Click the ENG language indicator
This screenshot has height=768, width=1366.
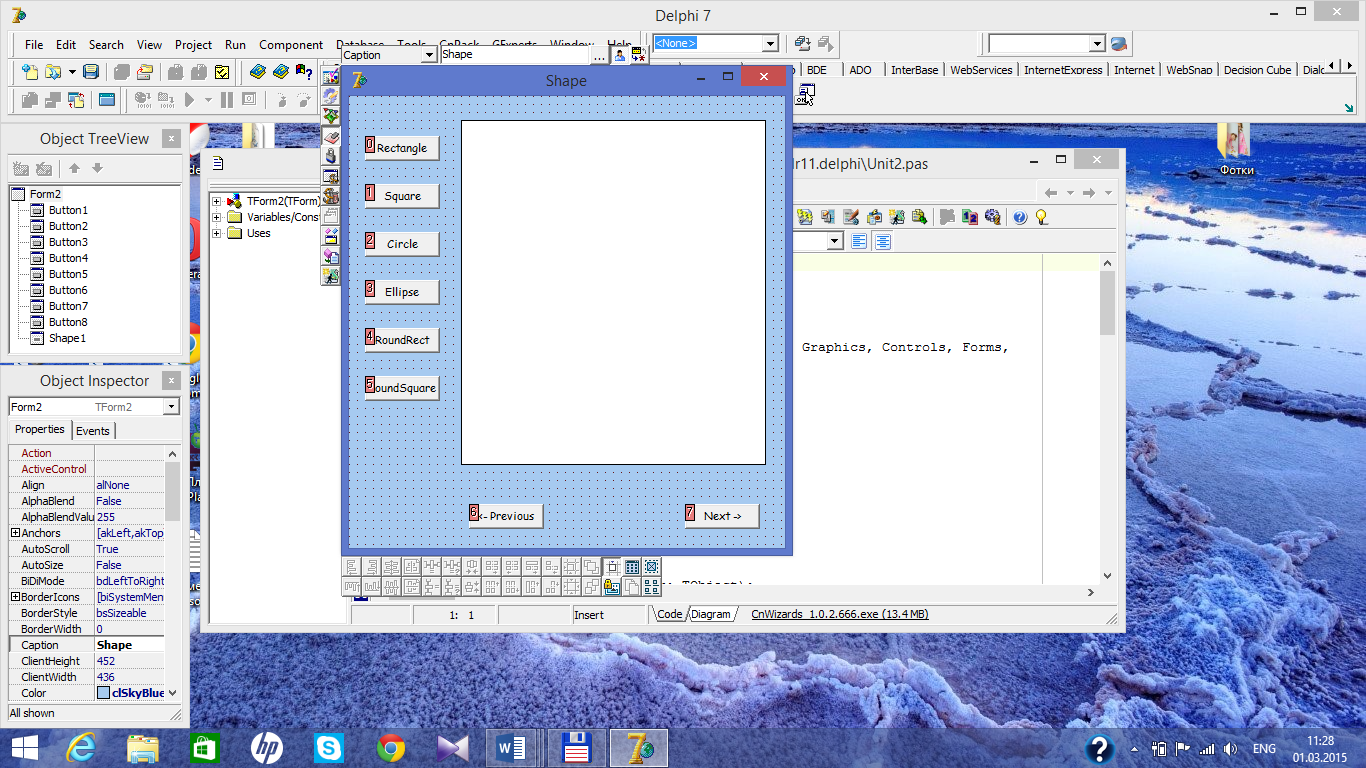pos(1264,748)
